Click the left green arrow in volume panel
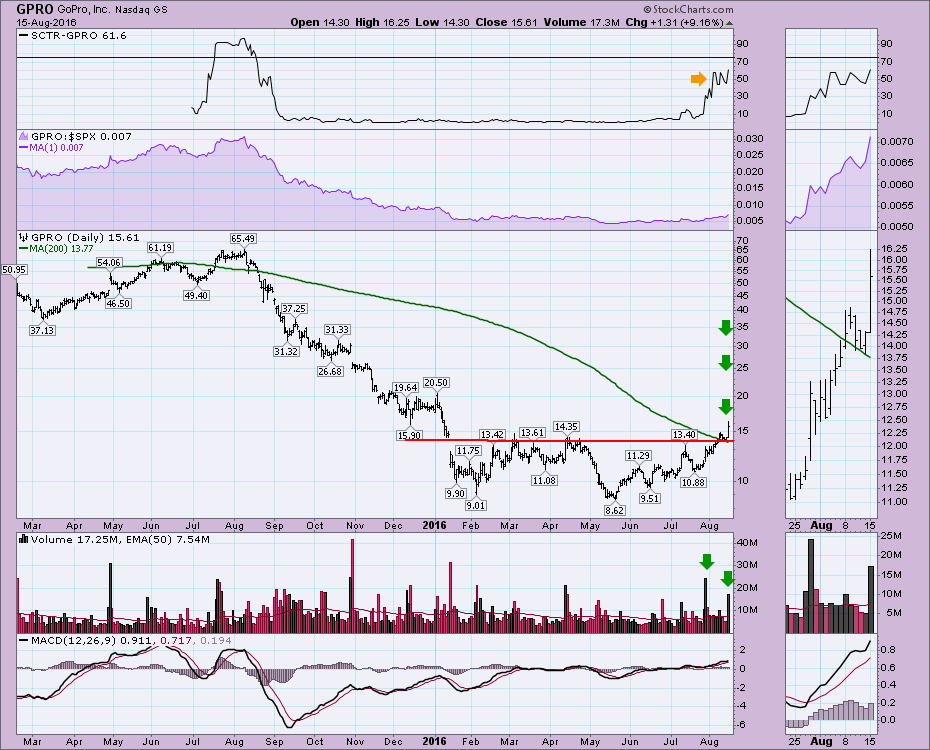The height and width of the screenshot is (750, 930). (x=705, y=562)
